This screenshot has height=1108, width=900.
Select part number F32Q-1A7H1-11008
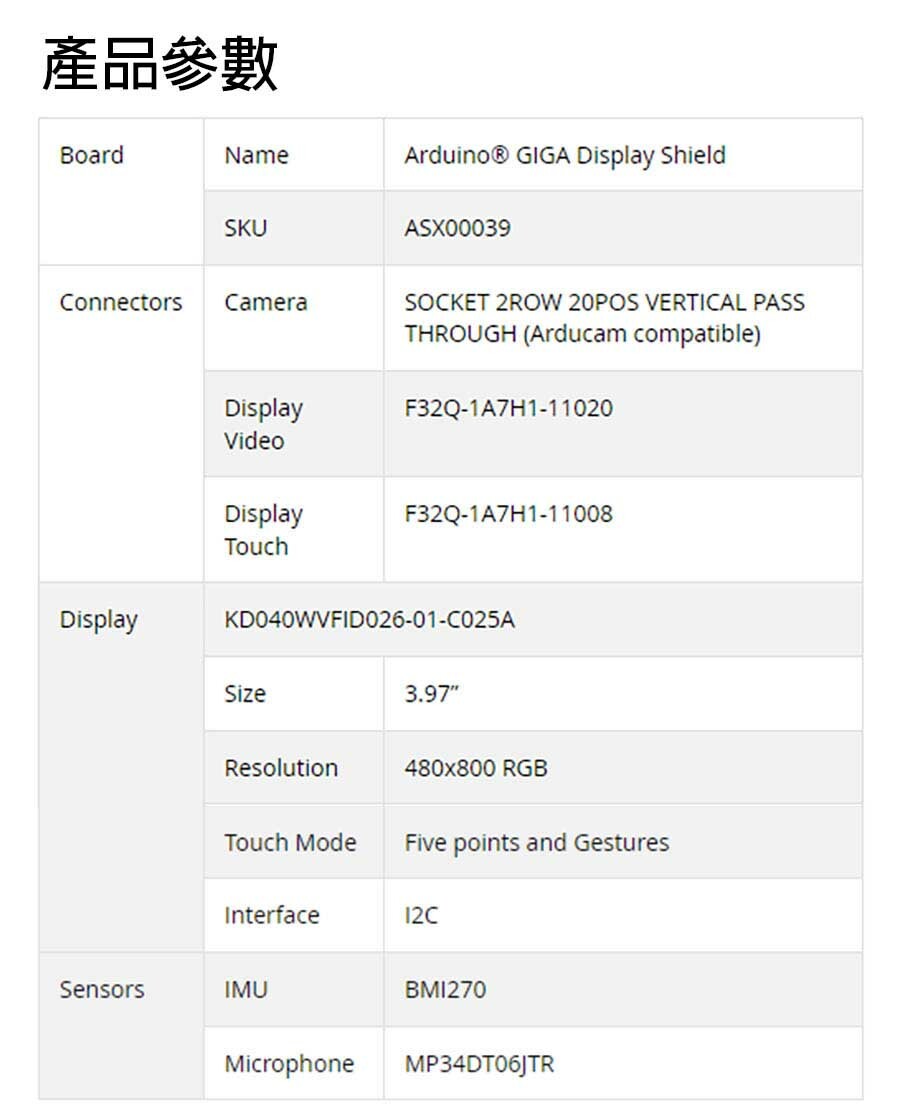508,514
